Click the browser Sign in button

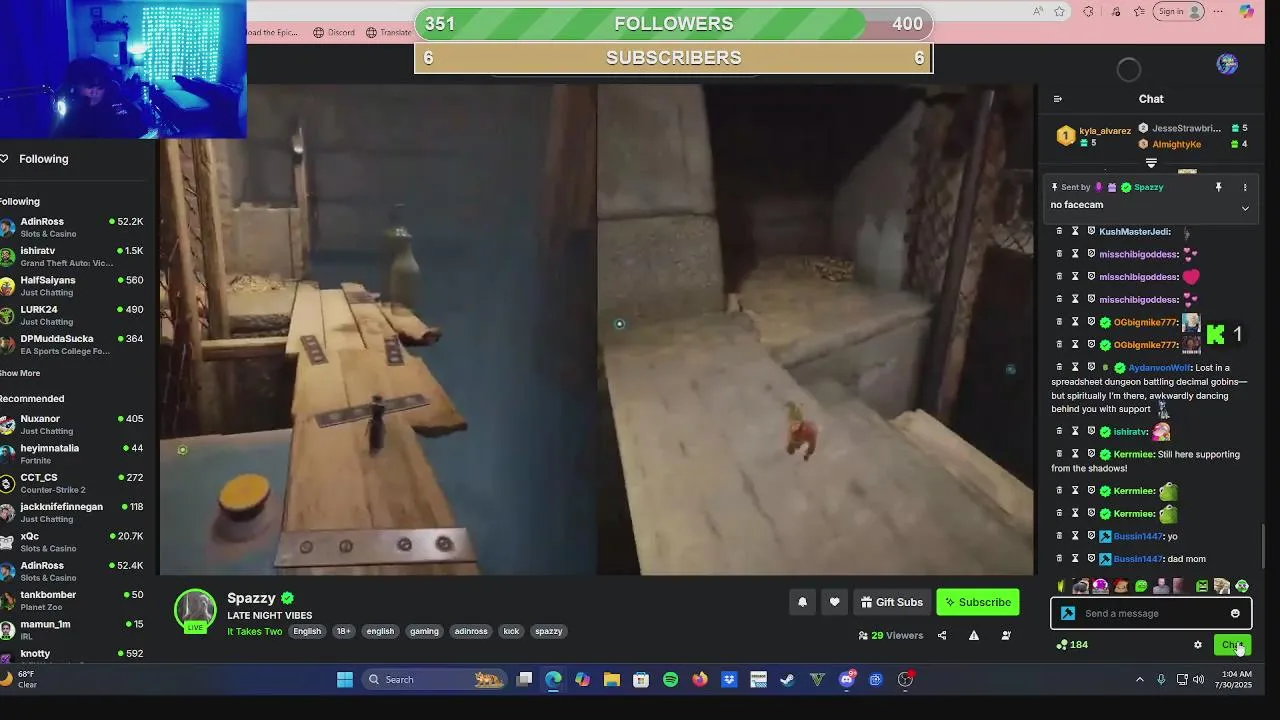[x=1179, y=11]
